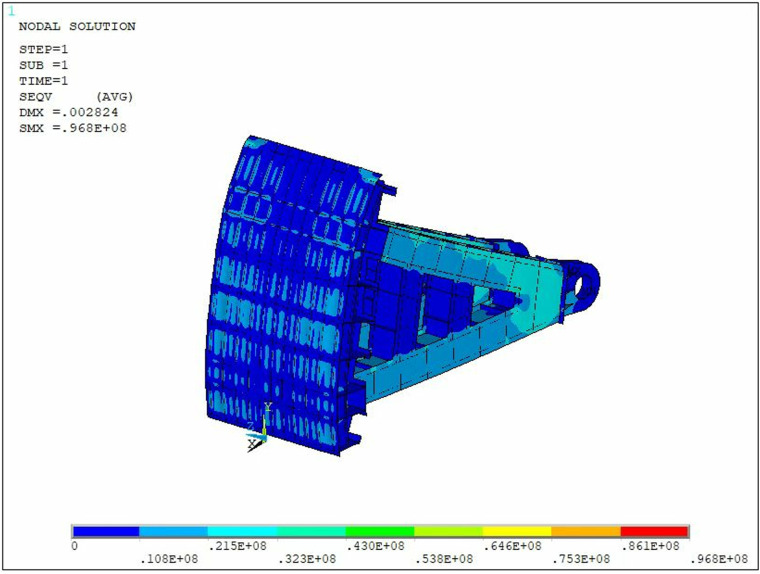Viewport: 760px width, 574px height.
Task: Click the NODAL SOLUTION title text
Action: (x=77, y=26)
